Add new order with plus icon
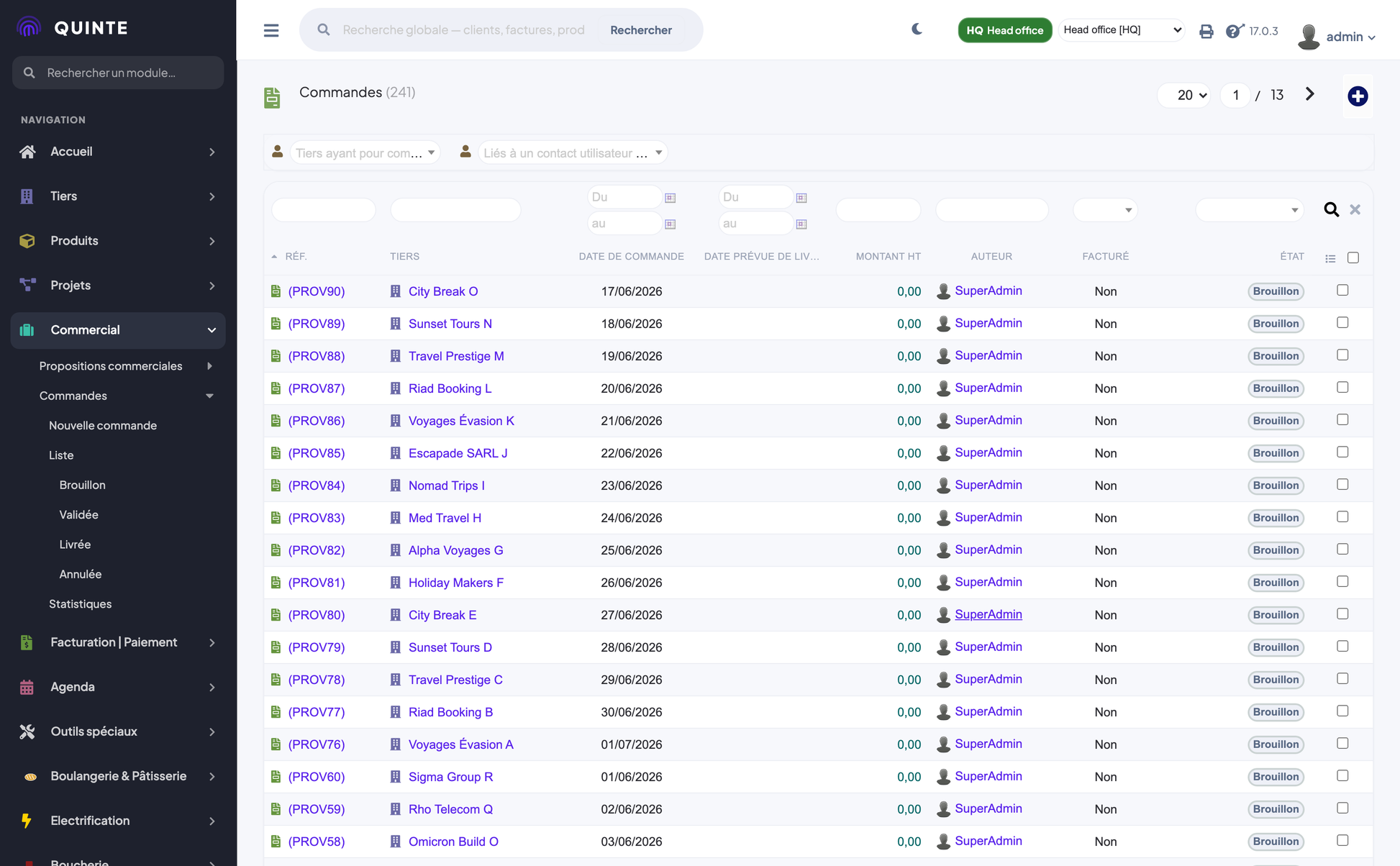Viewport: 1400px width, 866px height. click(1358, 96)
